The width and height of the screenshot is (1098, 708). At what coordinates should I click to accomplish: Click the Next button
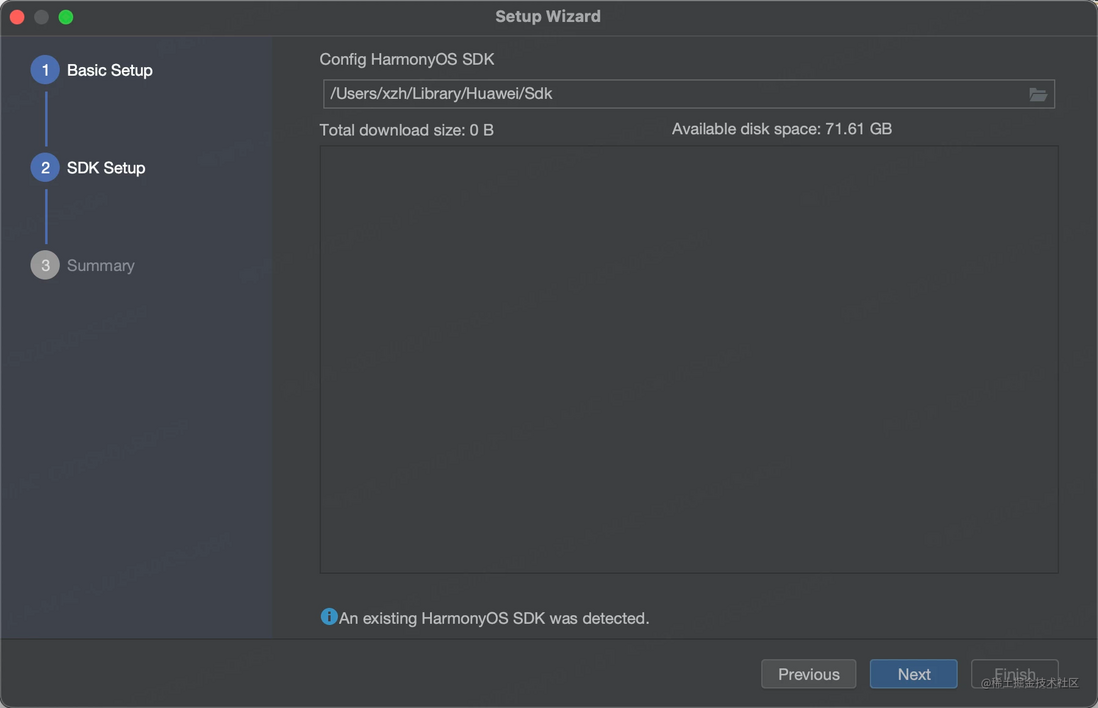[914, 674]
